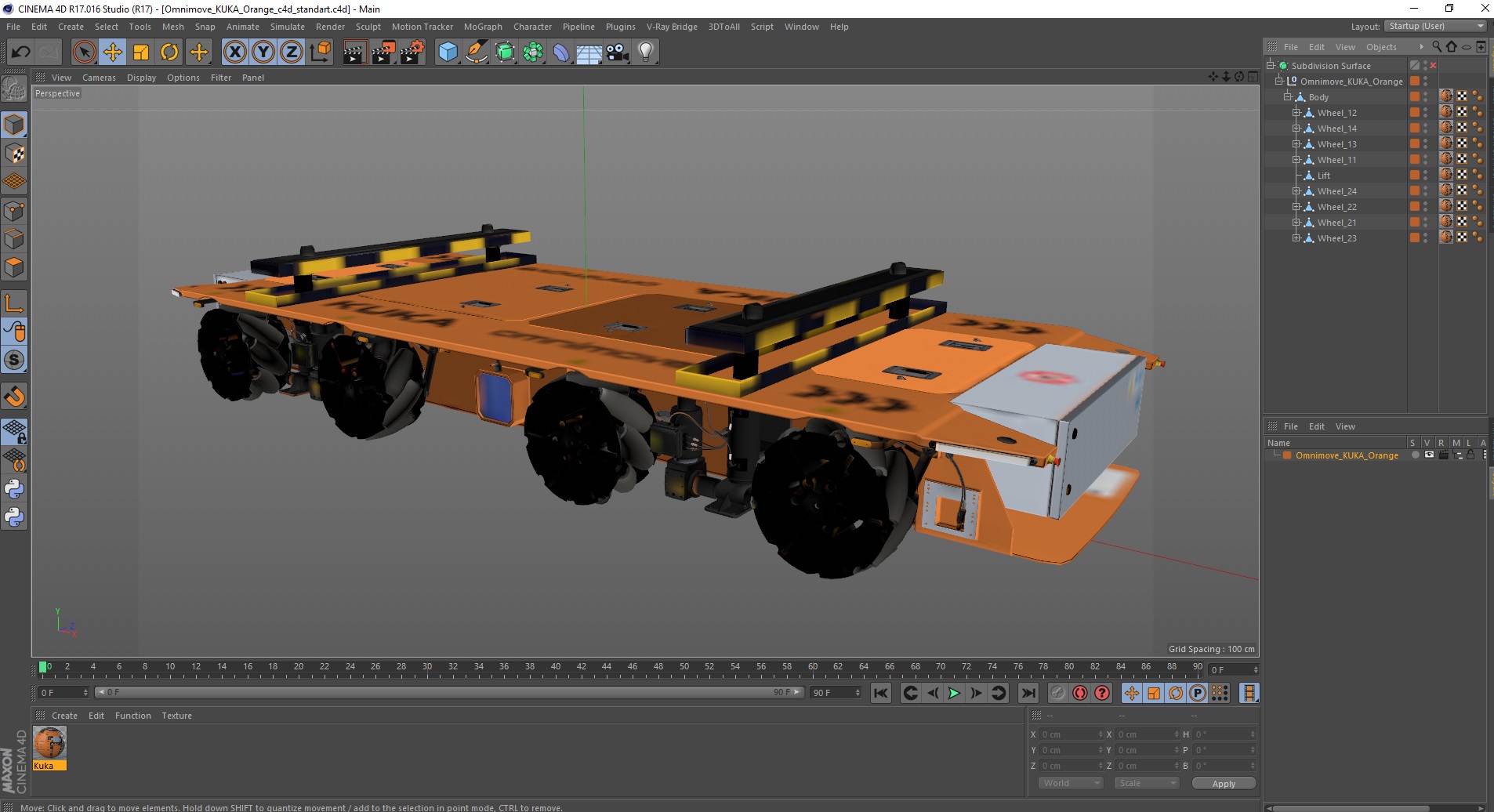Click the record active objects button

click(1058, 693)
